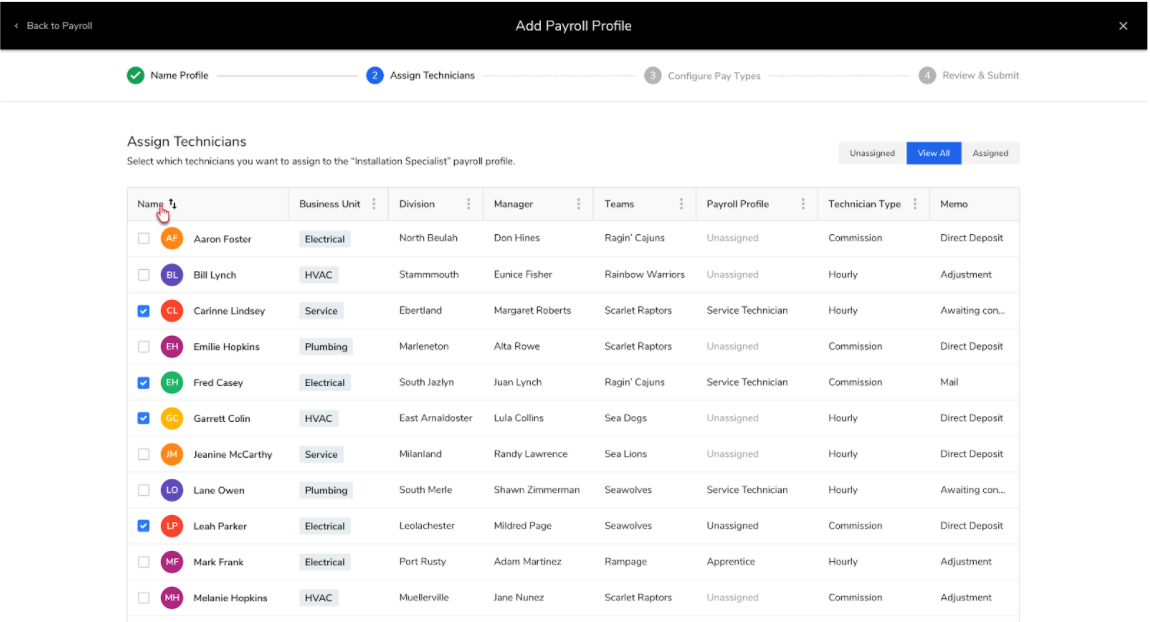1150x622 pixels.
Task: Go back to Payroll
Action: pos(54,26)
